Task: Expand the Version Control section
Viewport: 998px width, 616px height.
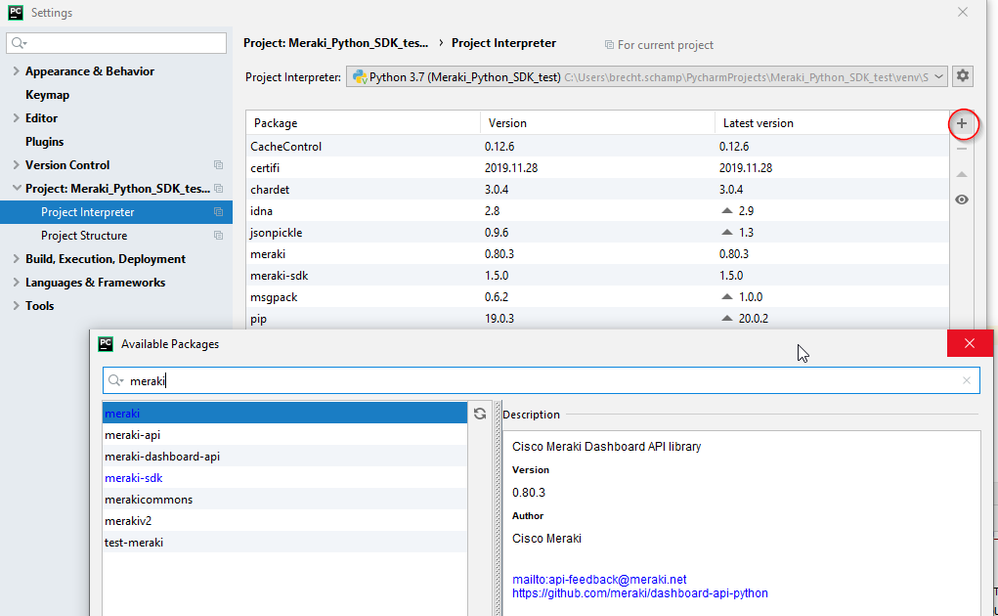Action: (x=16, y=165)
